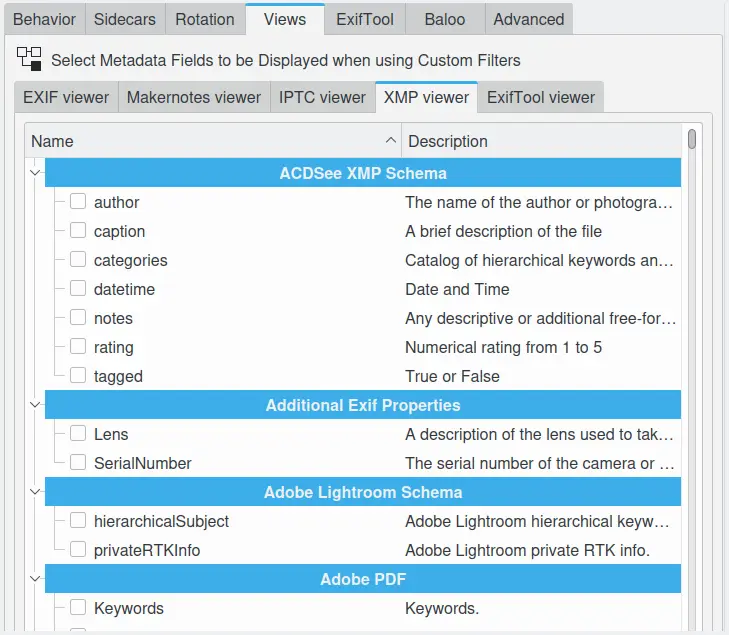Enable the Adobe PDF Keywords checkbox

click(78, 608)
